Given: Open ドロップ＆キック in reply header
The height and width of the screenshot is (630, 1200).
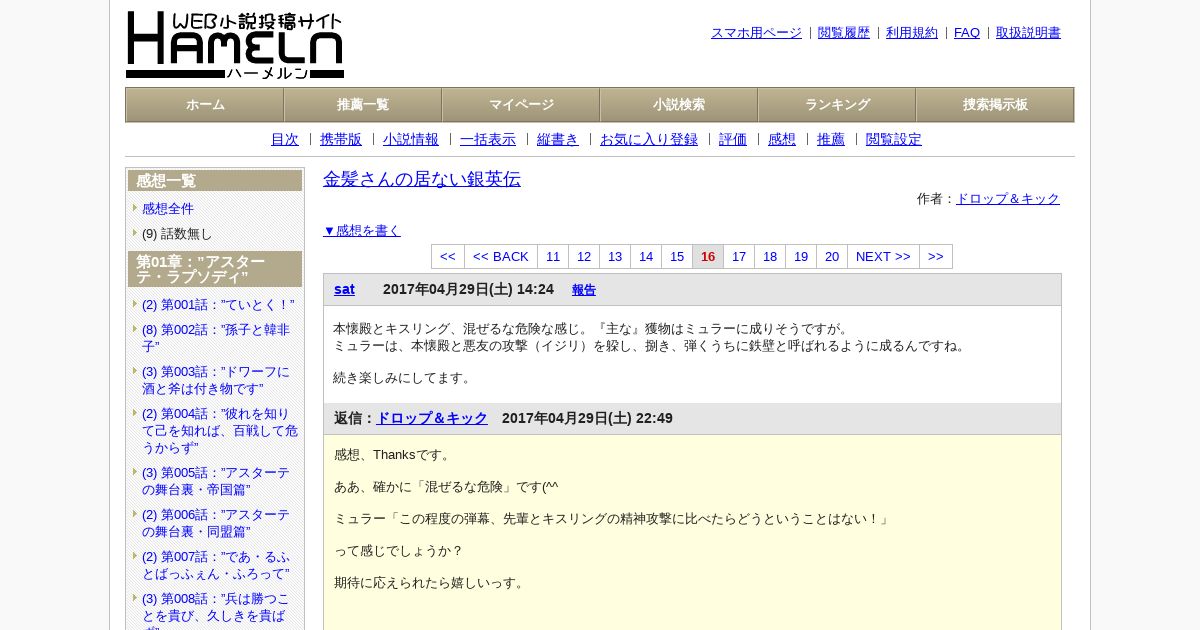Looking at the screenshot, I should [x=432, y=418].
